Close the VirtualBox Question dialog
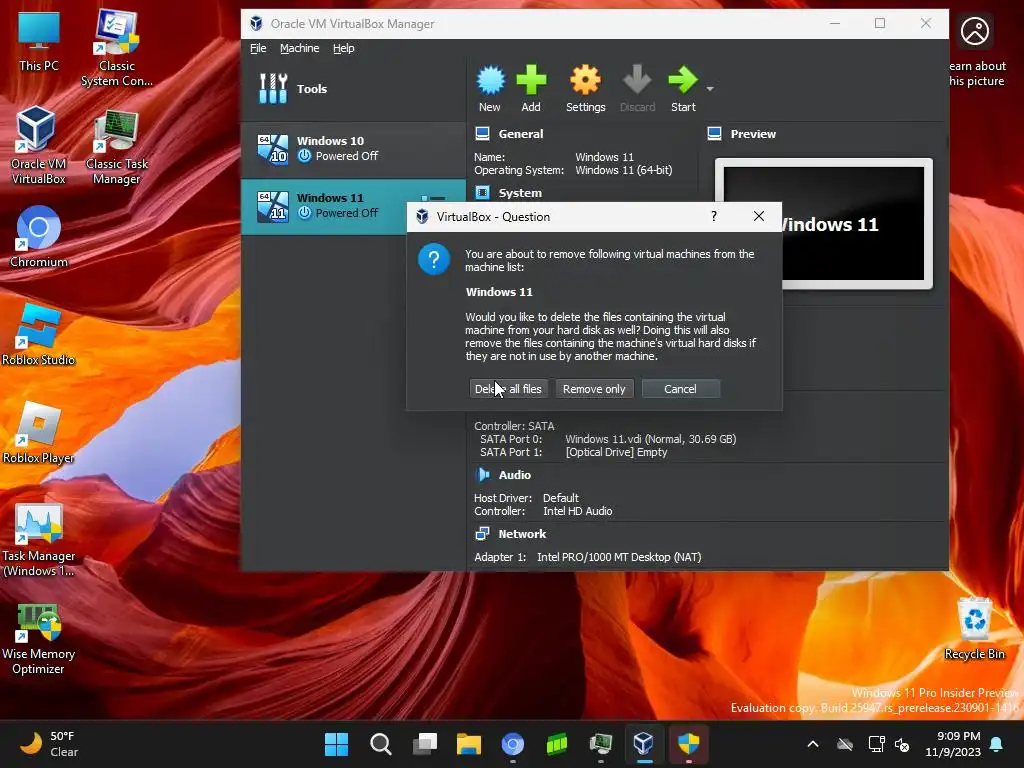The width and height of the screenshot is (1024, 768). 758,216
